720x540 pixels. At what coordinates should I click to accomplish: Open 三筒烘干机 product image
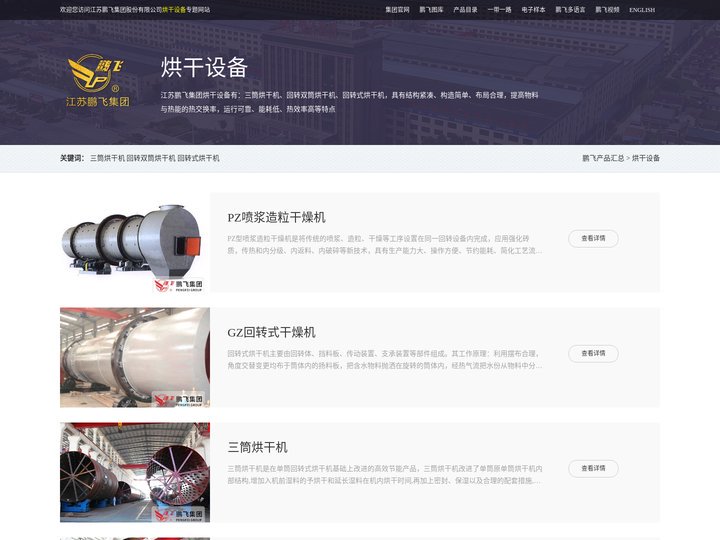[135, 472]
